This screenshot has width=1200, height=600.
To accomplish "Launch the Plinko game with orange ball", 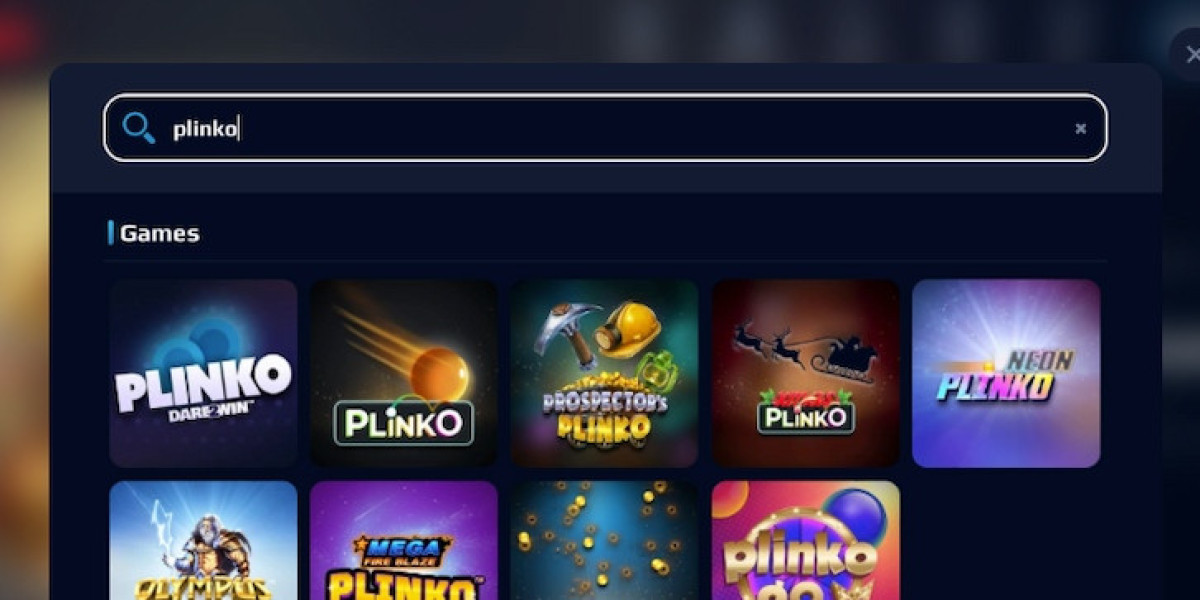I will [404, 373].
